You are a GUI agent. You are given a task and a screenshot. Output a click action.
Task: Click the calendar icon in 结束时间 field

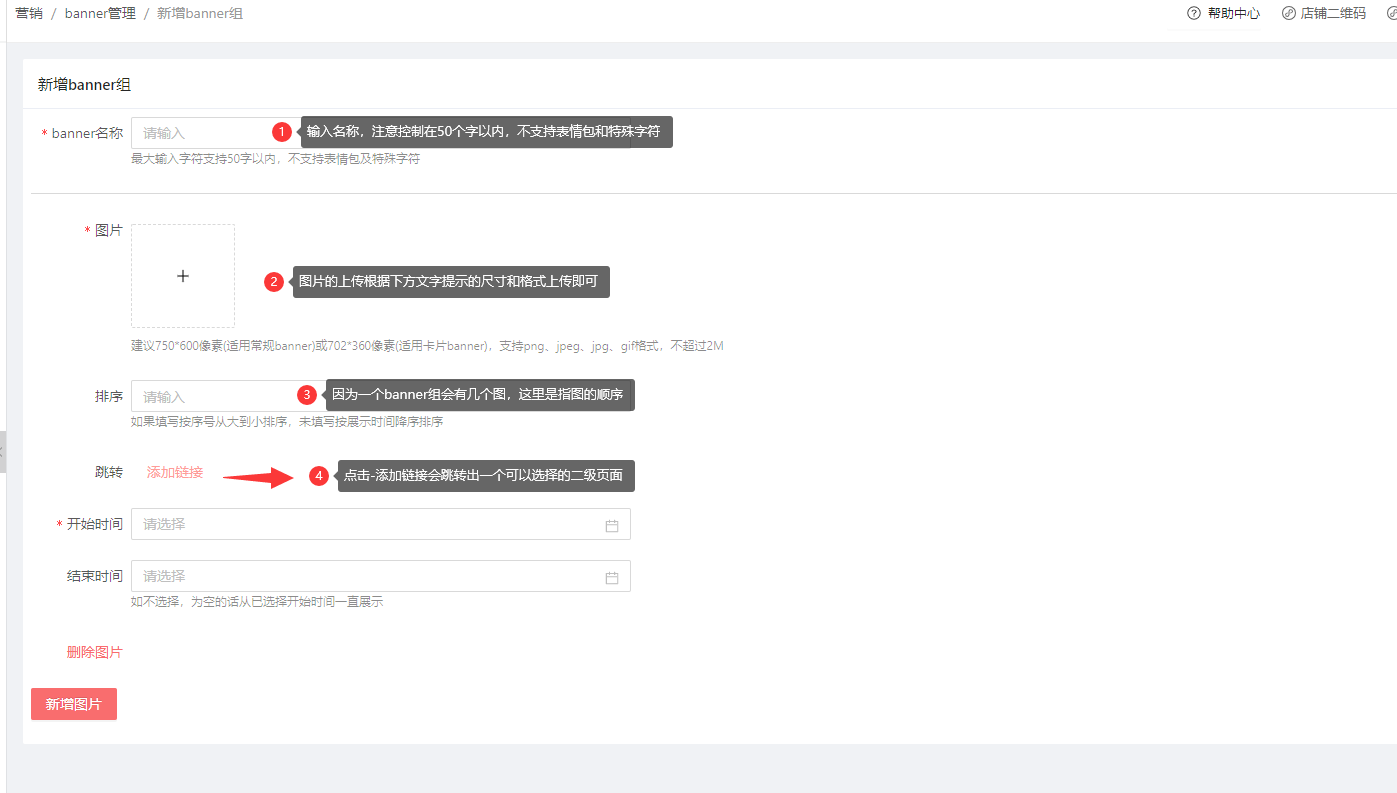pyautogui.click(x=612, y=577)
